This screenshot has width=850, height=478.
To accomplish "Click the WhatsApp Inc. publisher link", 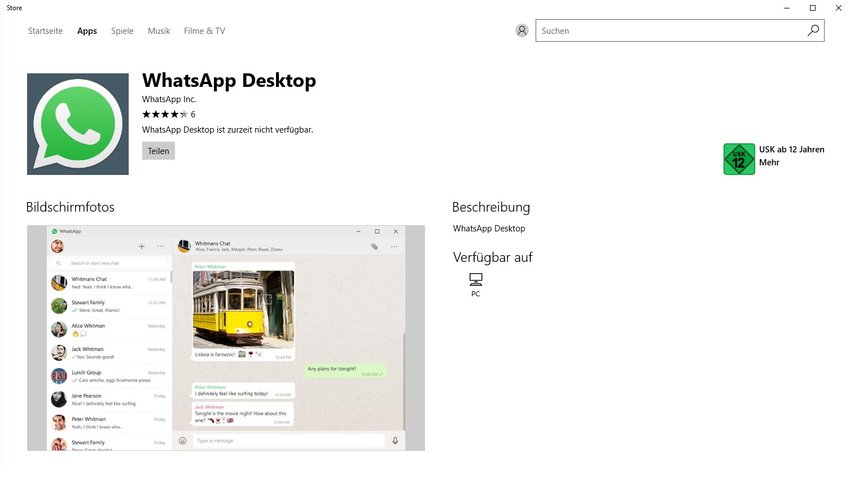I will coord(169,99).
